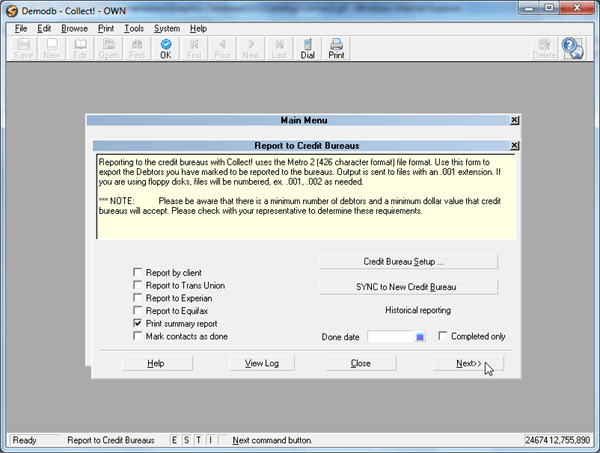Viewport: 600px width, 453px height.
Task: Click the yellow instructions text area
Action: tap(306, 197)
